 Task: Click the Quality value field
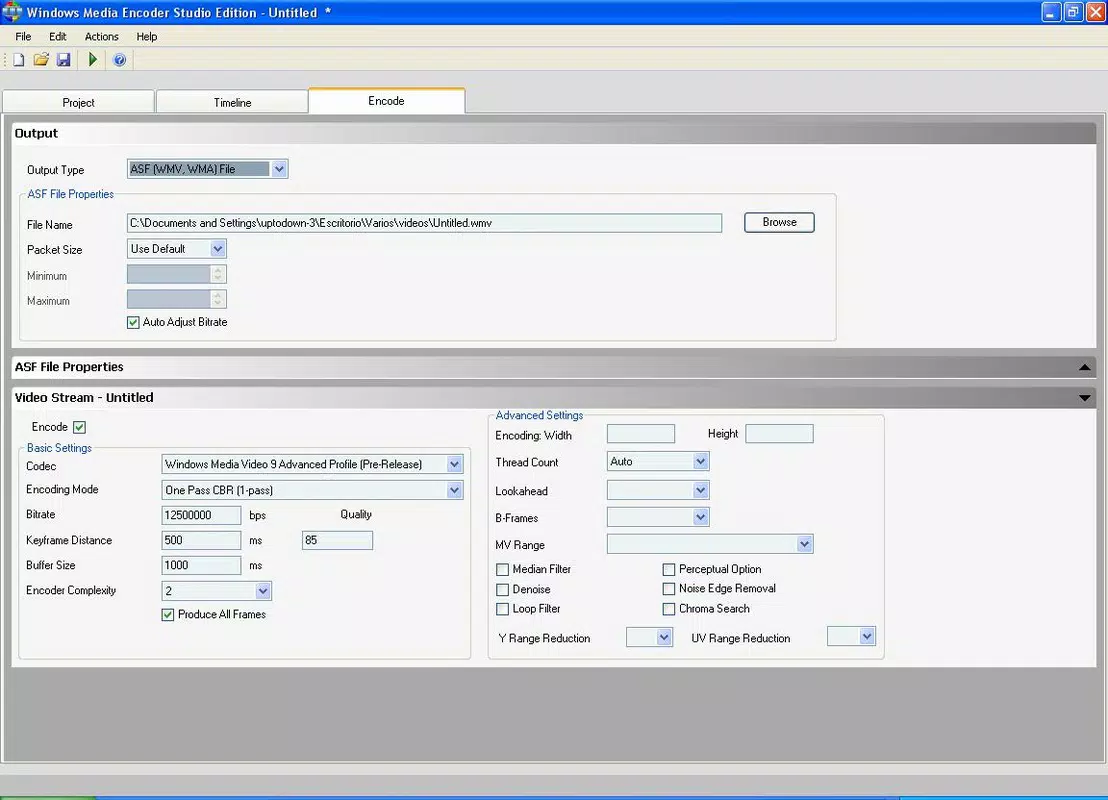[337, 540]
